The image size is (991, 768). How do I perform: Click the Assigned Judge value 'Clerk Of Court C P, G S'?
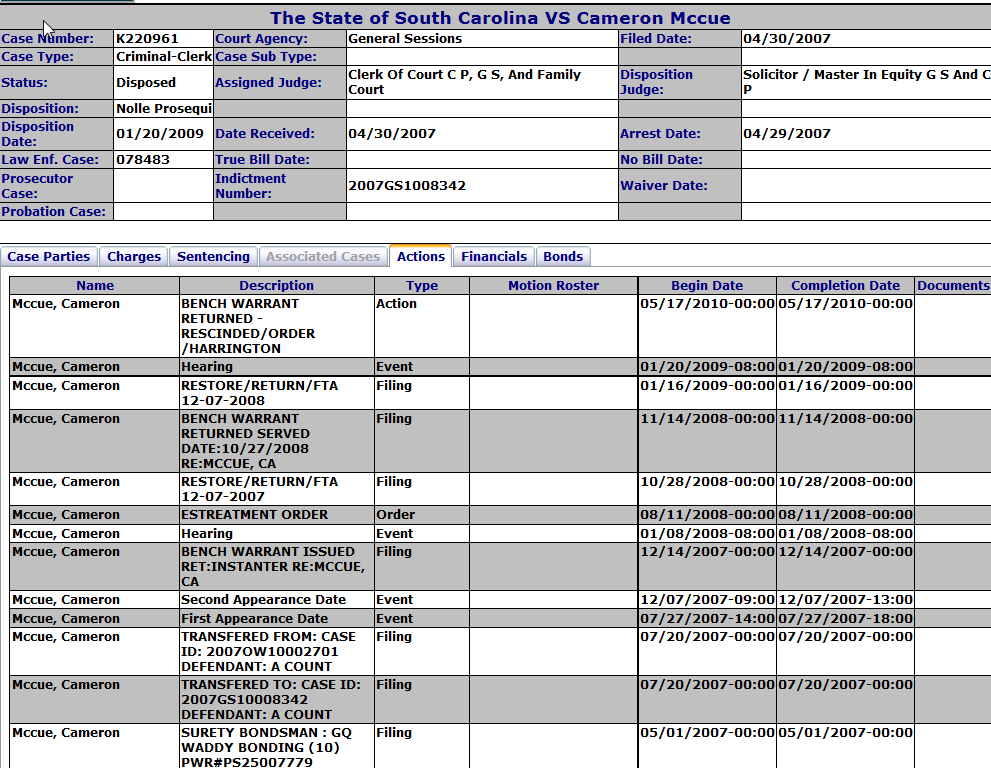[465, 82]
